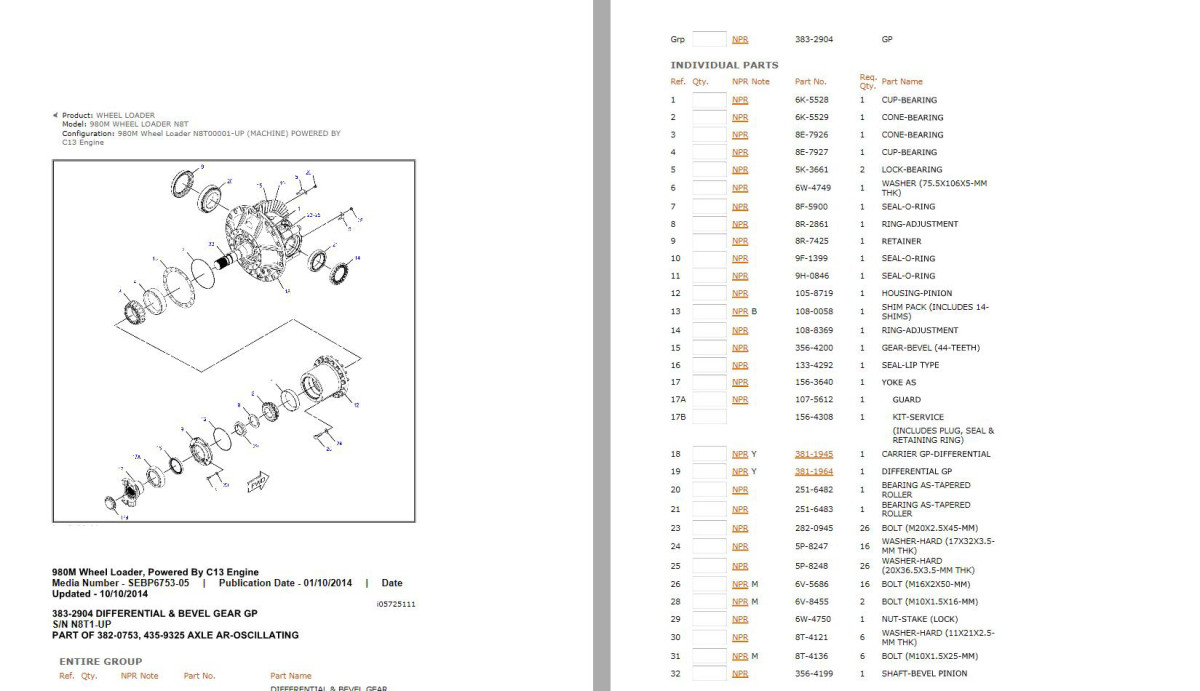Focus the quantity field for 251-6483 bearing
Screen dimensions: 1200x691
709,509
